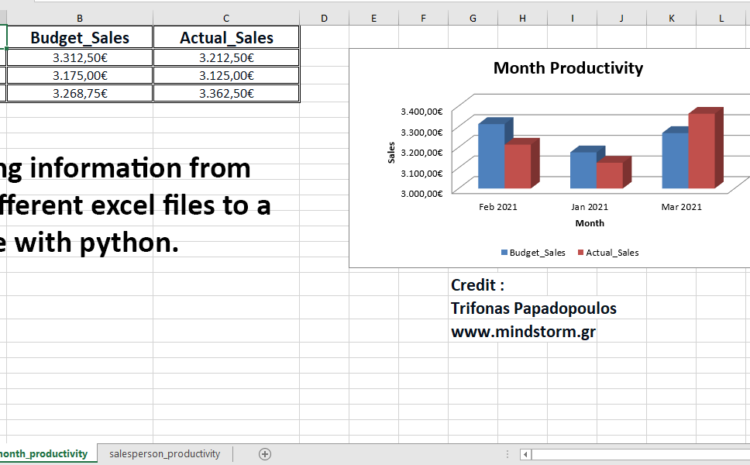Select column F header
Image resolution: width=750 pixels, height=465 pixels.
pyautogui.click(x=423, y=18)
